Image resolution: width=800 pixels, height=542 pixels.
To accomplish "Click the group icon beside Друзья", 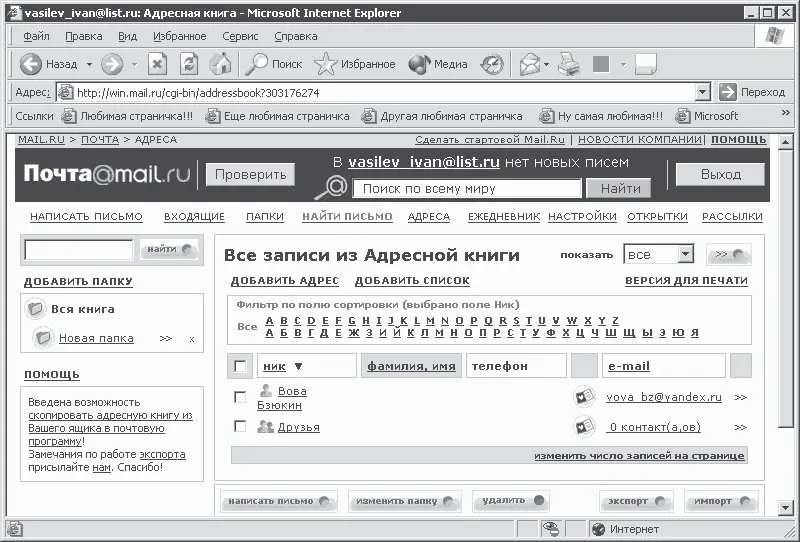I will point(266,426).
